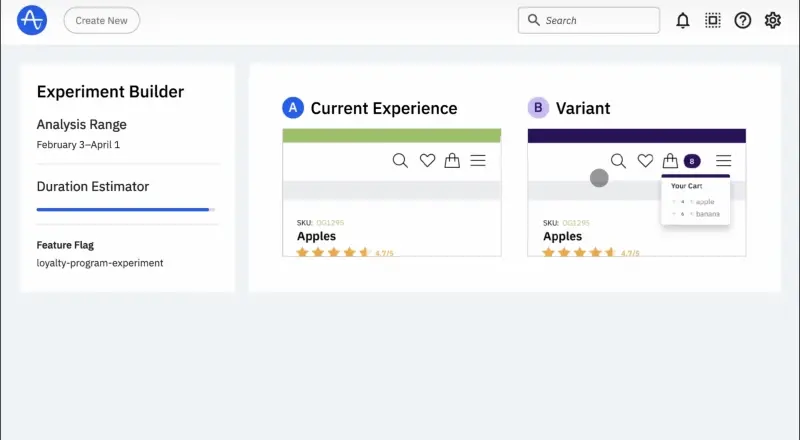
Task: Click the loyalty-program-experiment flag name
Action: pyautogui.click(x=100, y=263)
